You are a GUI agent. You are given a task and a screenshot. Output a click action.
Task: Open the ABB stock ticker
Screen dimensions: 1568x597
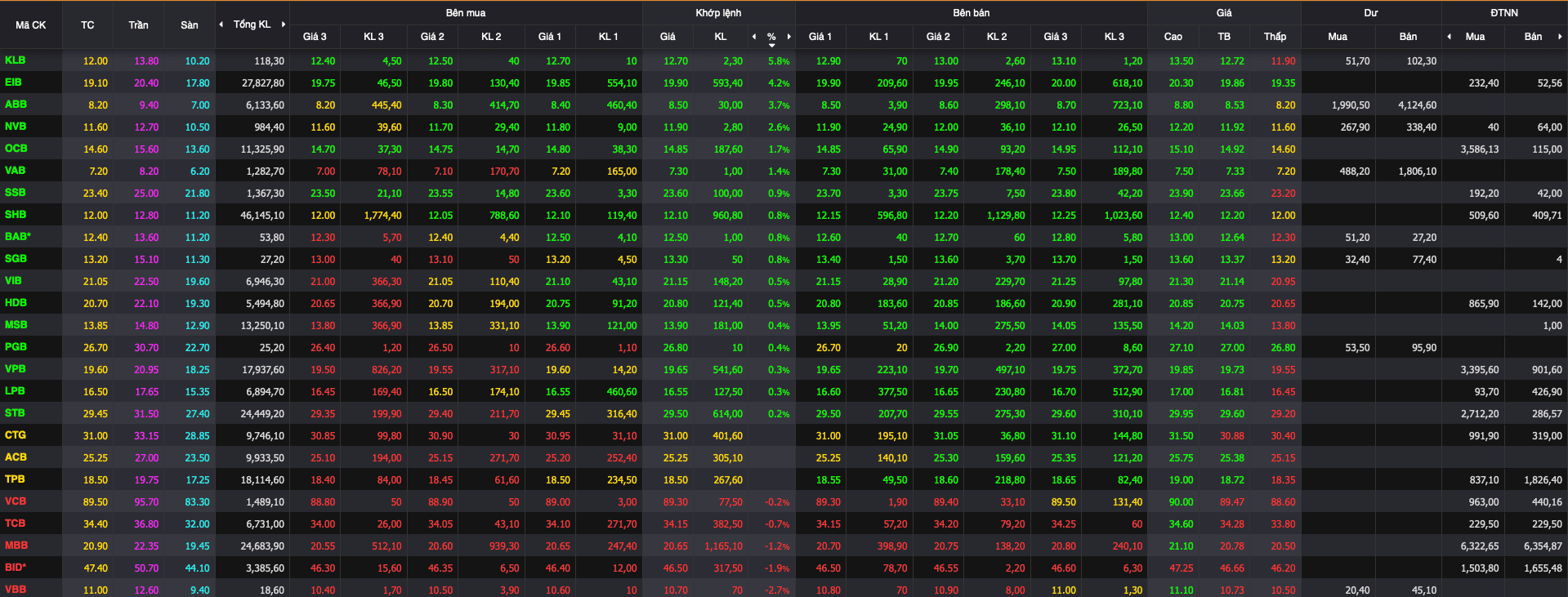click(x=16, y=105)
